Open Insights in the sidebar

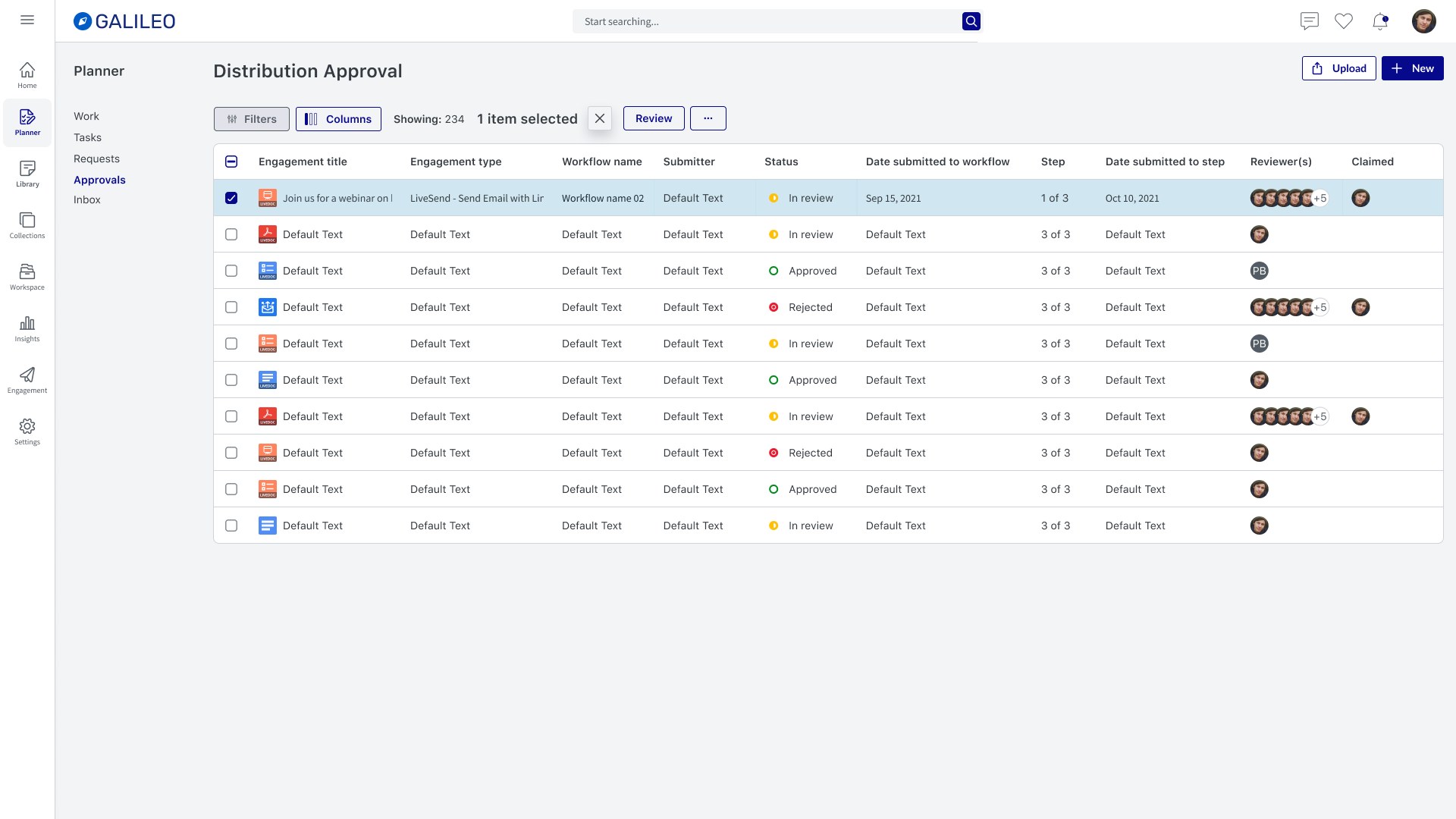click(27, 328)
